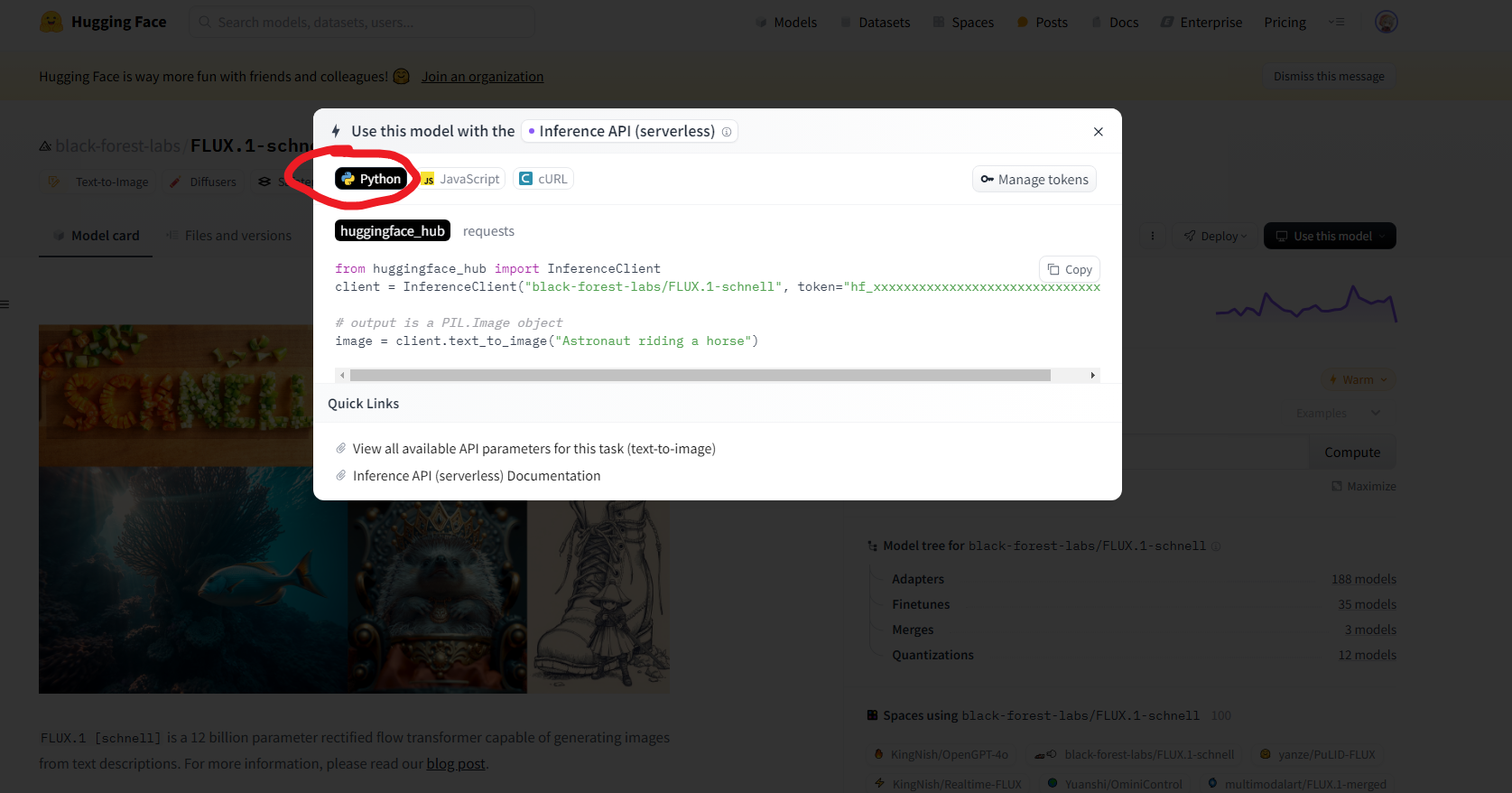1512x793 pixels.
Task: Click right arrow of code scrollbar
Action: pyautogui.click(x=1092, y=375)
